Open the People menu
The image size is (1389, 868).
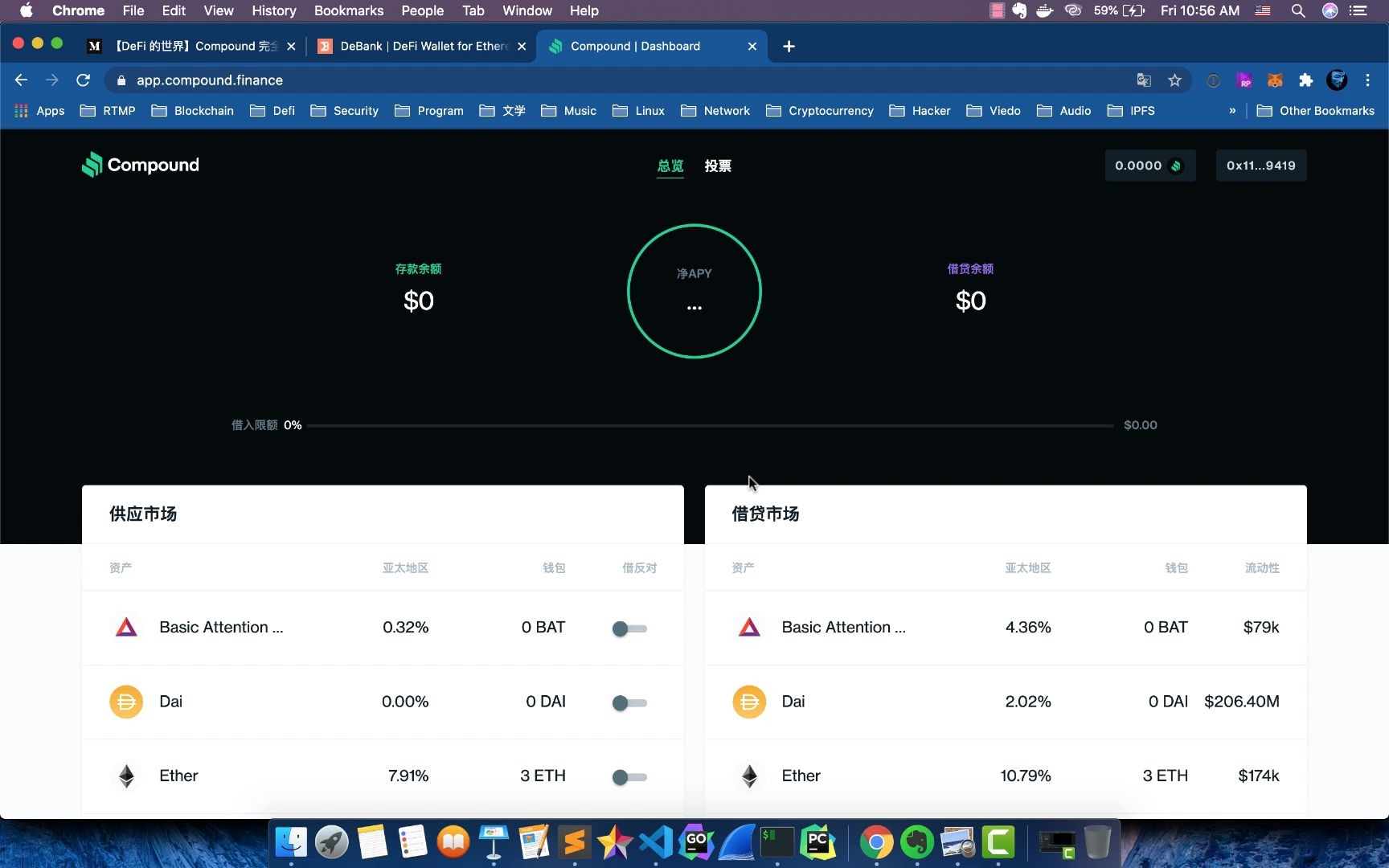423,10
